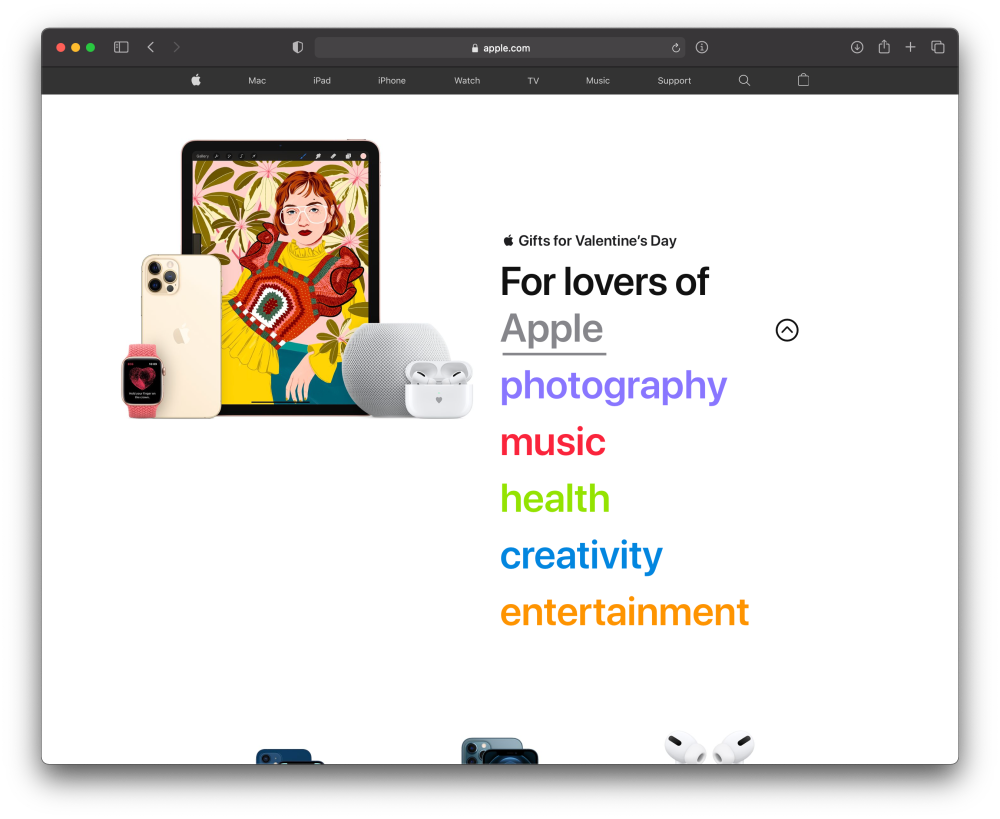Open the search magnifier icon
This screenshot has height=819, width=1000.
pos(744,80)
